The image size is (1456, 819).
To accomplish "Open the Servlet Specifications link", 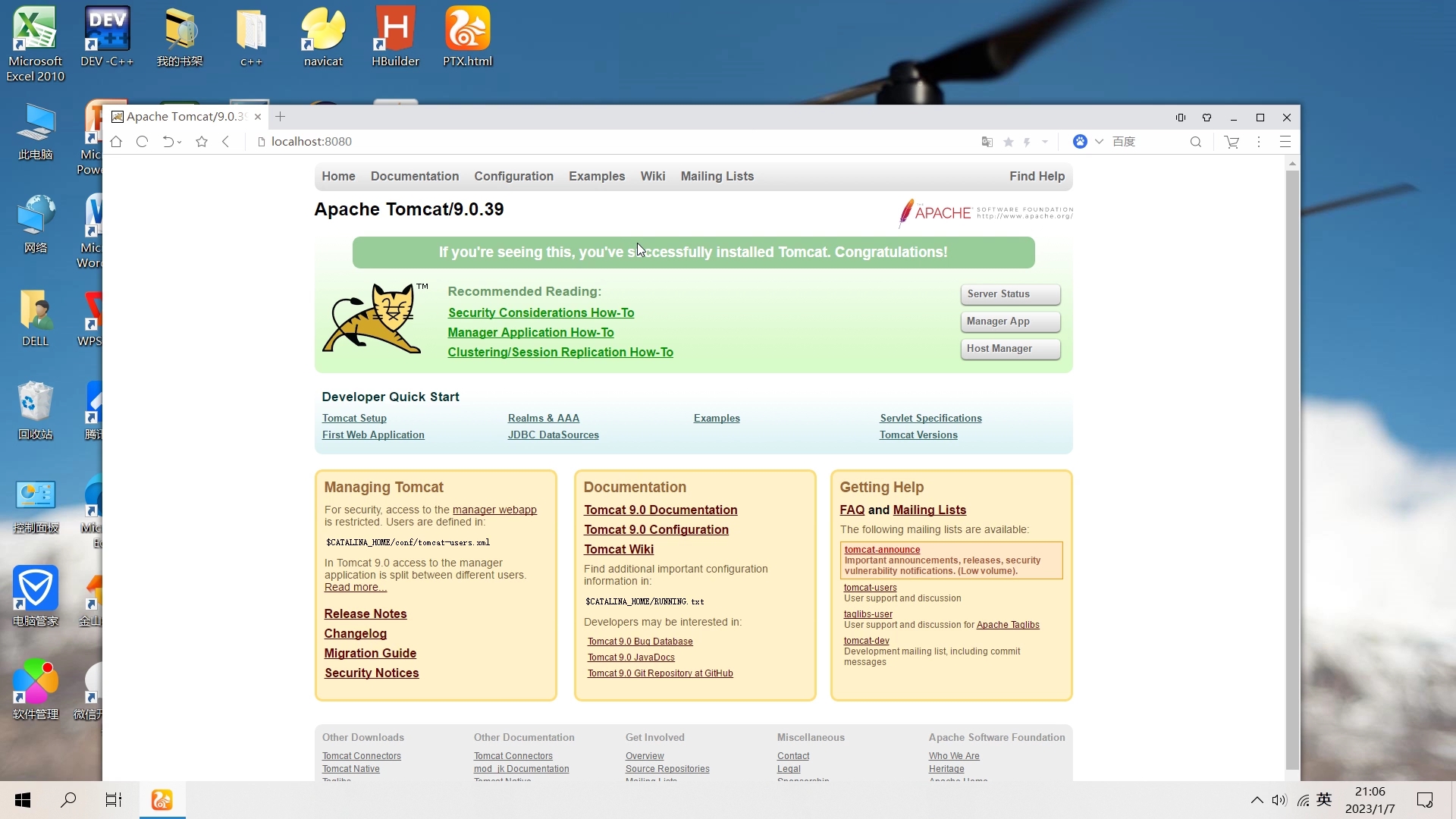I will (930, 419).
